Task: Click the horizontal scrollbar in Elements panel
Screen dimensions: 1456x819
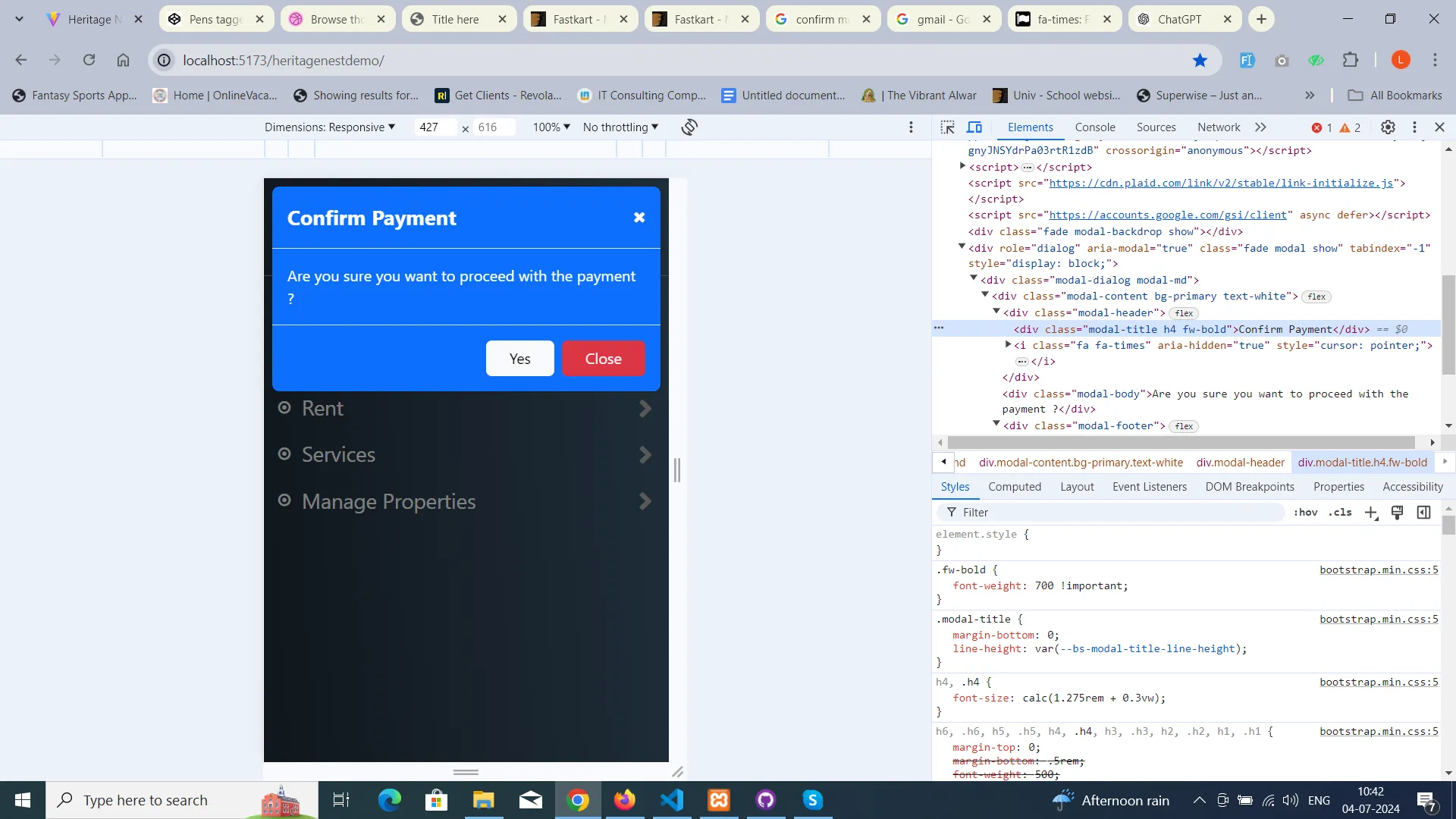Action: [1181, 442]
